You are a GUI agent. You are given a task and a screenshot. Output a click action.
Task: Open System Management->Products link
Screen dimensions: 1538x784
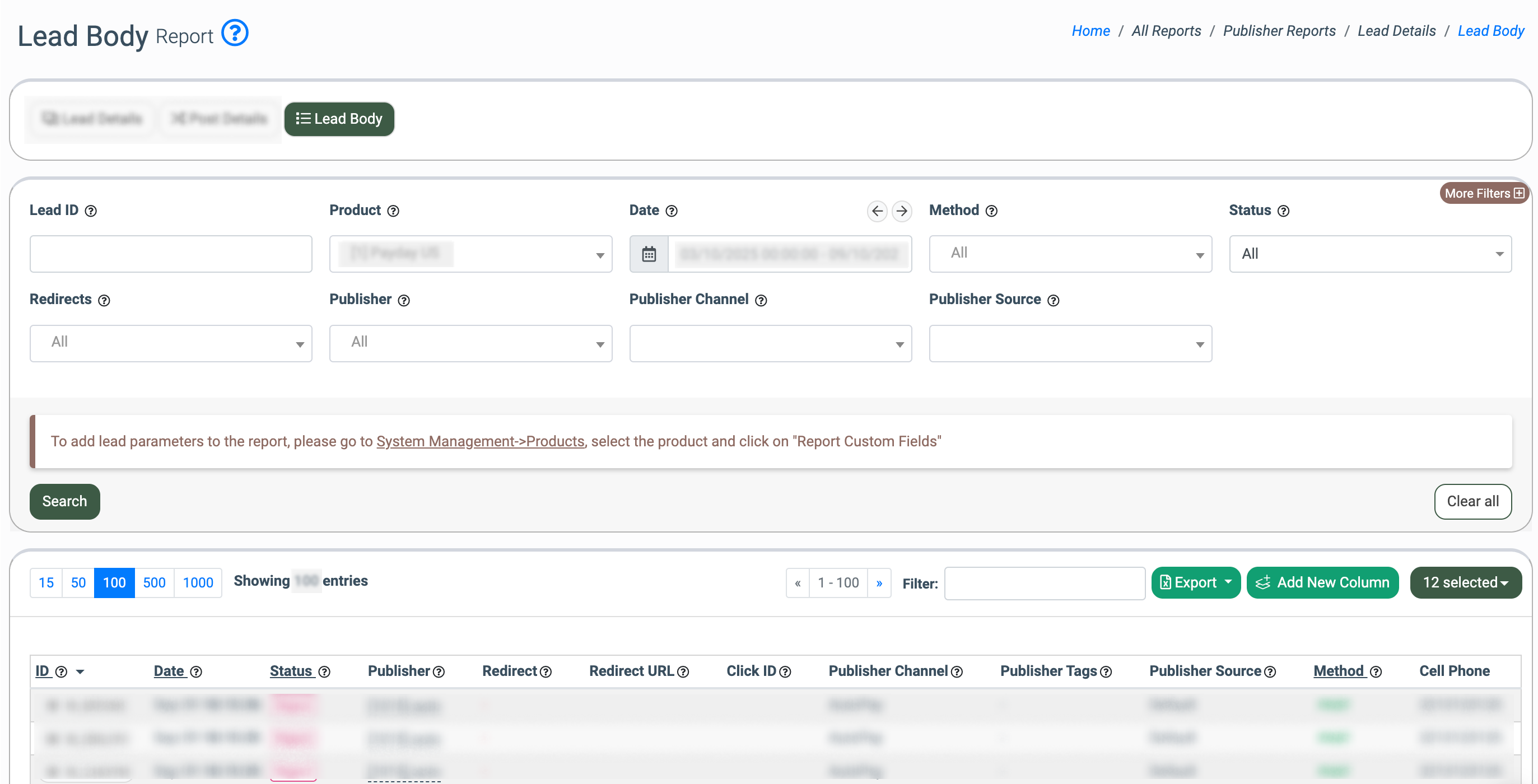point(480,441)
